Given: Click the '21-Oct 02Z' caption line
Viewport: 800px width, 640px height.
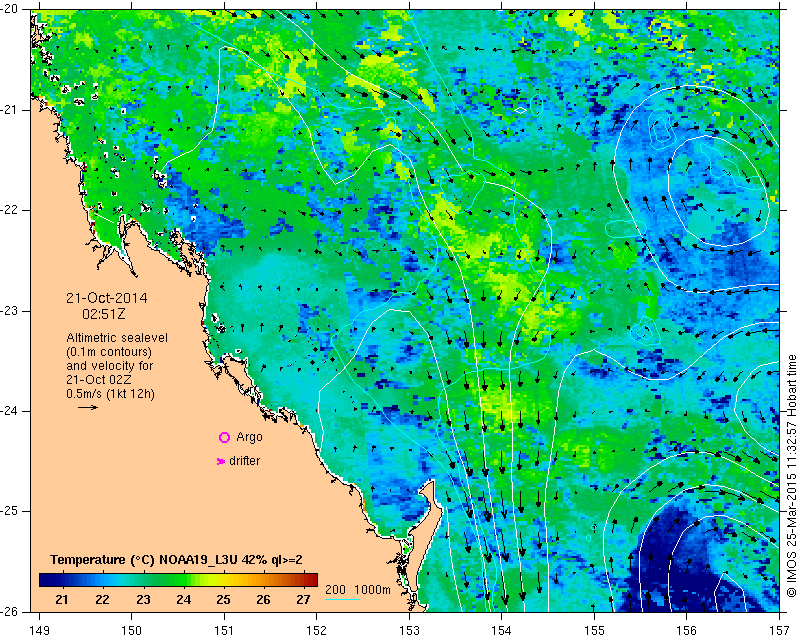Looking at the screenshot, I should click(x=98, y=380).
